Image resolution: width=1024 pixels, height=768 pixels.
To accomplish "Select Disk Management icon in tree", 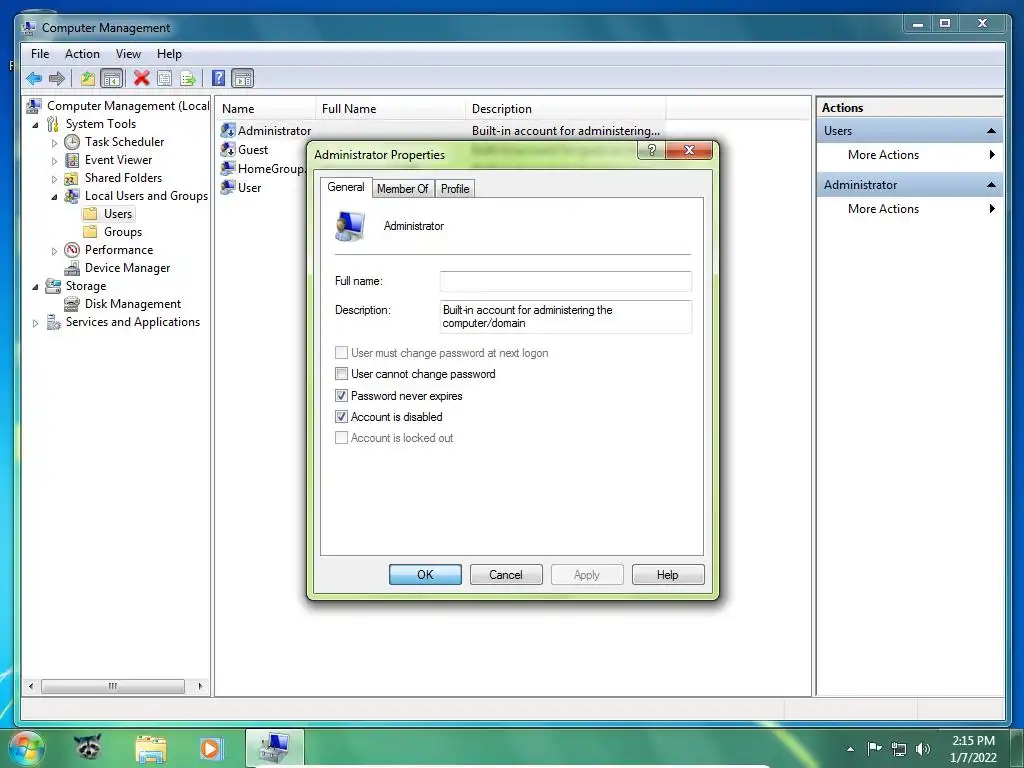I will click(x=72, y=304).
